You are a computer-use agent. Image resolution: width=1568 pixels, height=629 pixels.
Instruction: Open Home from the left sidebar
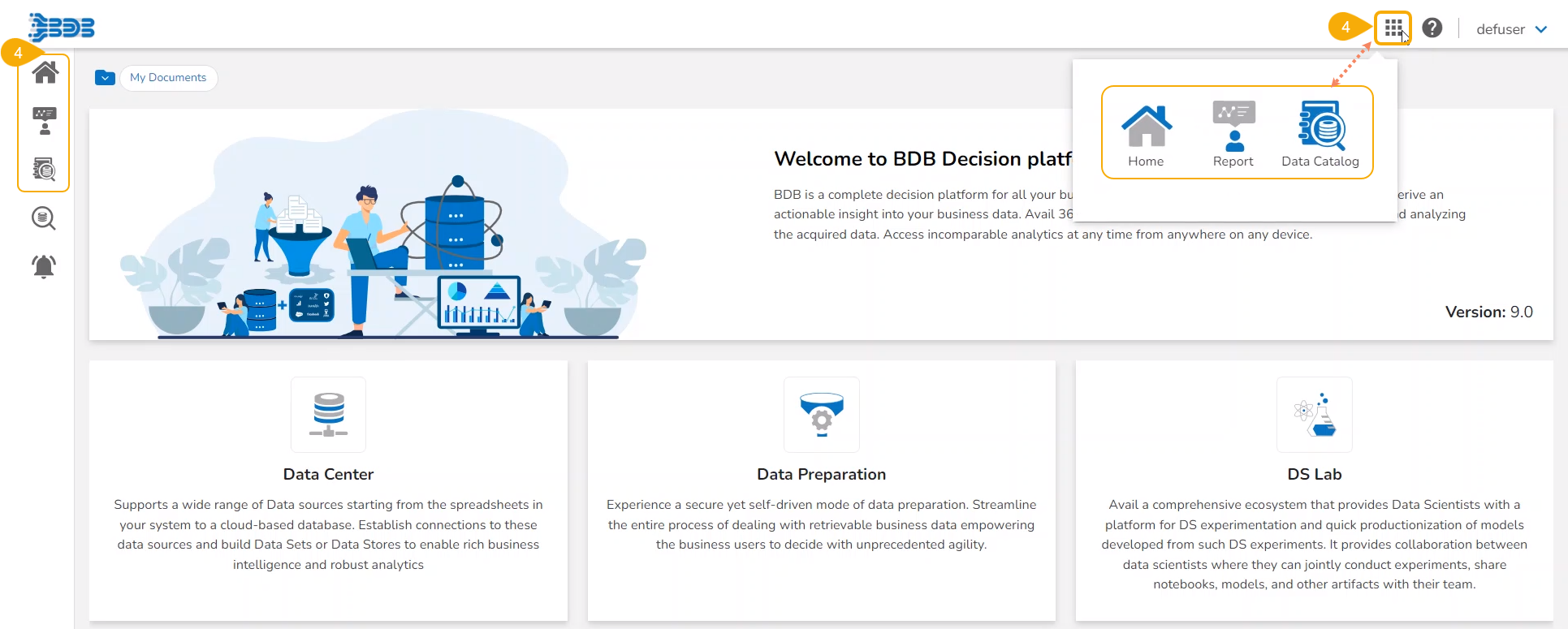pos(45,72)
